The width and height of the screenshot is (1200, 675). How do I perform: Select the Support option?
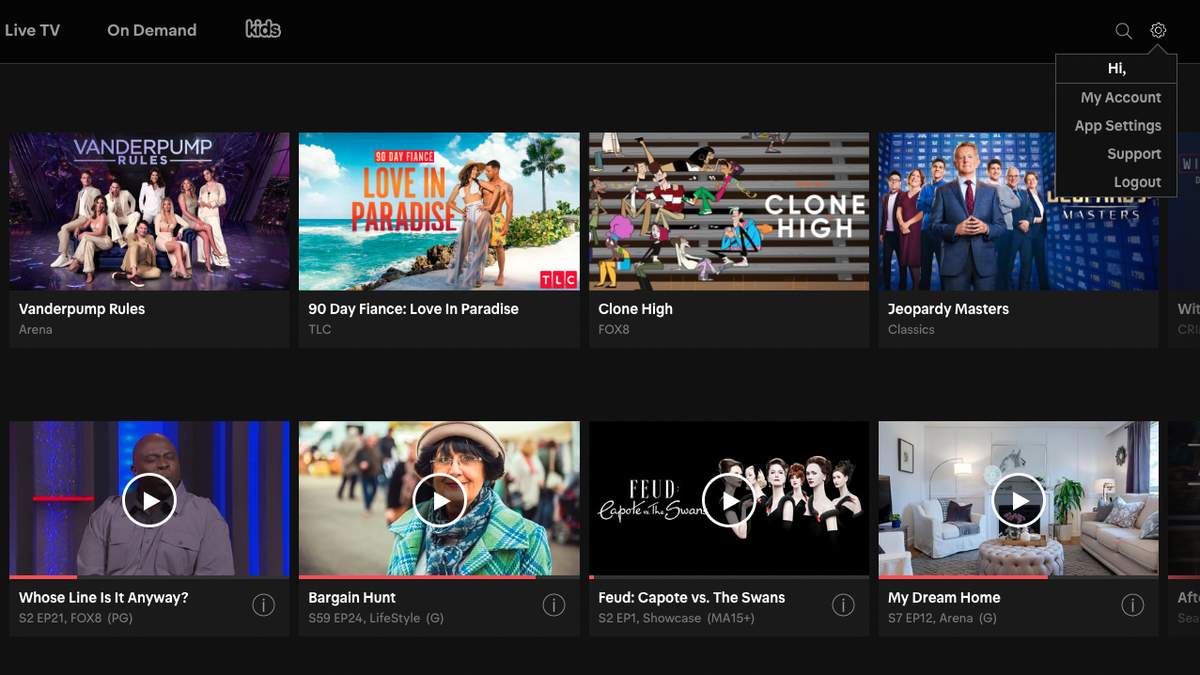1134,153
